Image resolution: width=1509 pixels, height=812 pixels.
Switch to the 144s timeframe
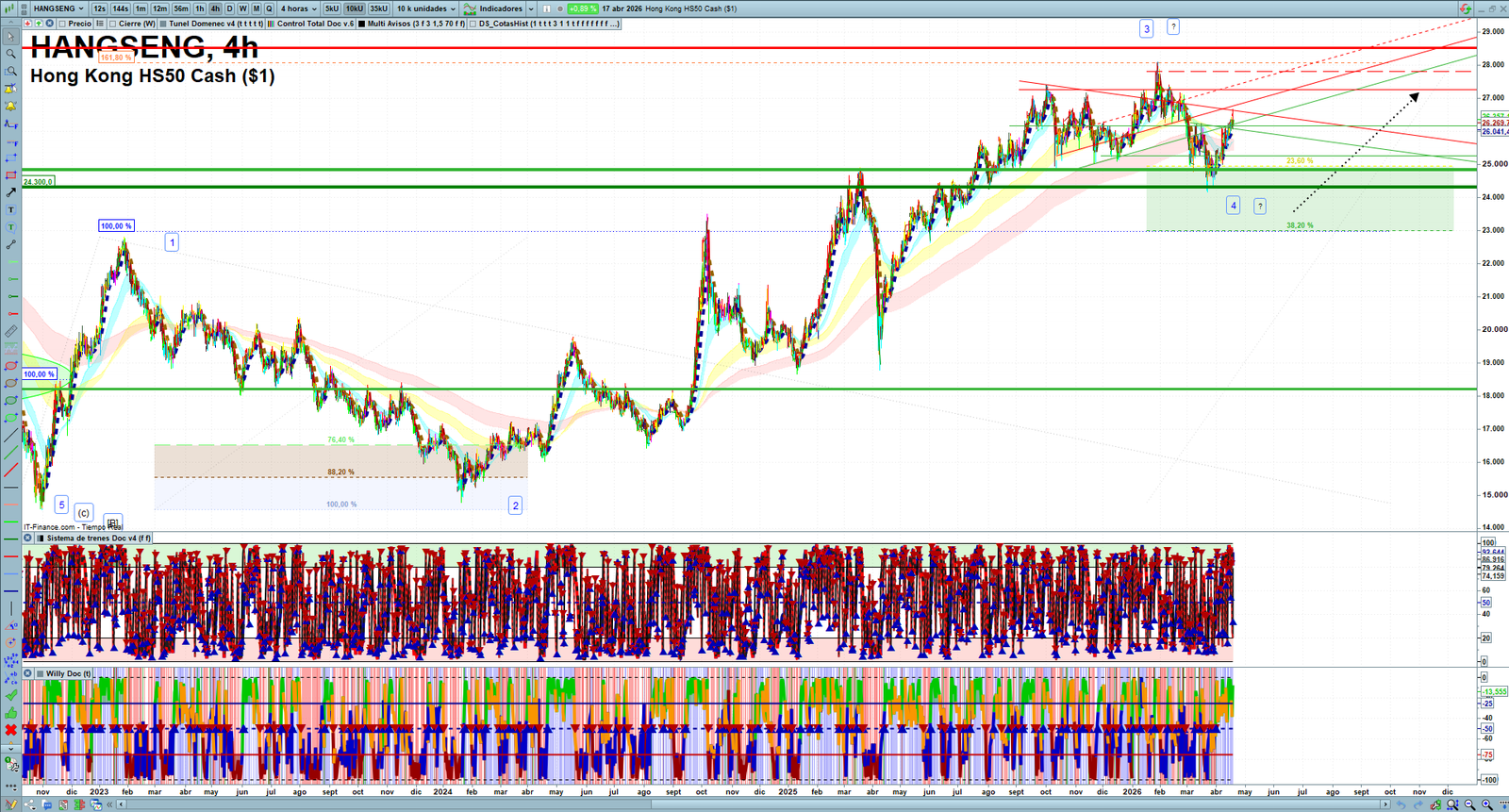(121, 8)
